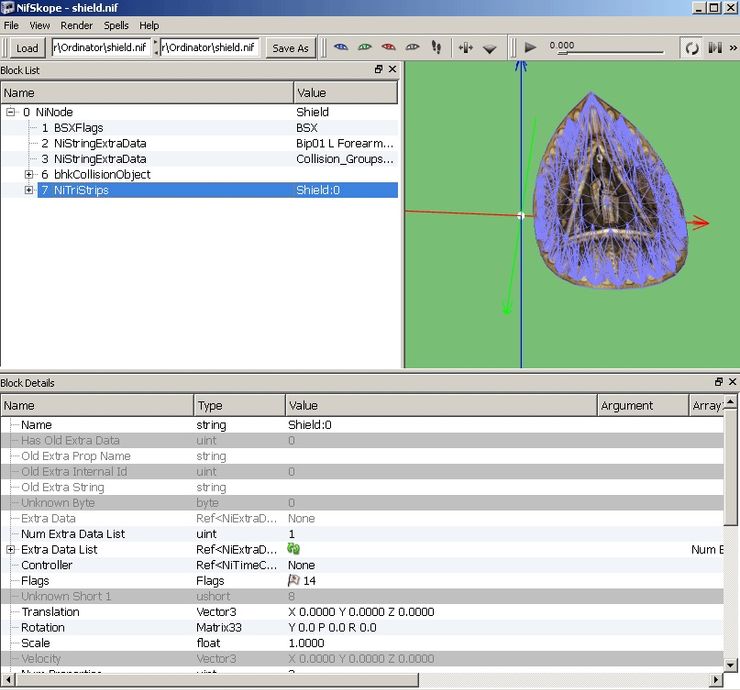Viewport: 740px width, 690px height.
Task: Click the red eye view icon
Action: [389, 47]
